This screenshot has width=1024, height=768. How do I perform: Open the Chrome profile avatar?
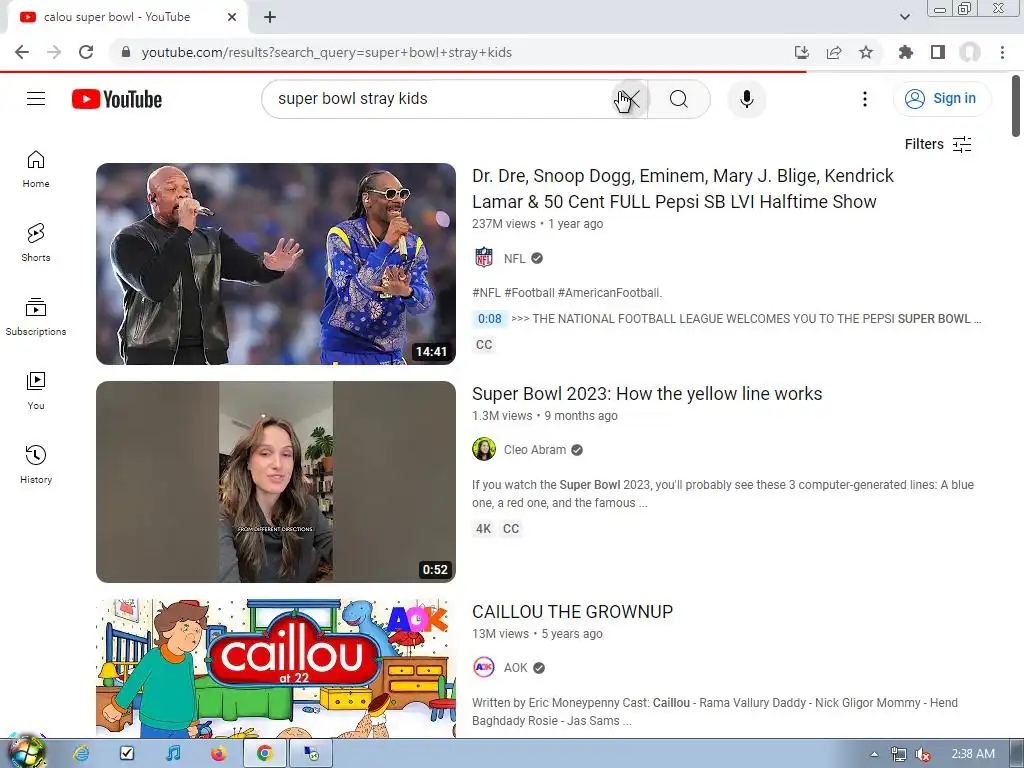(970, 52)
